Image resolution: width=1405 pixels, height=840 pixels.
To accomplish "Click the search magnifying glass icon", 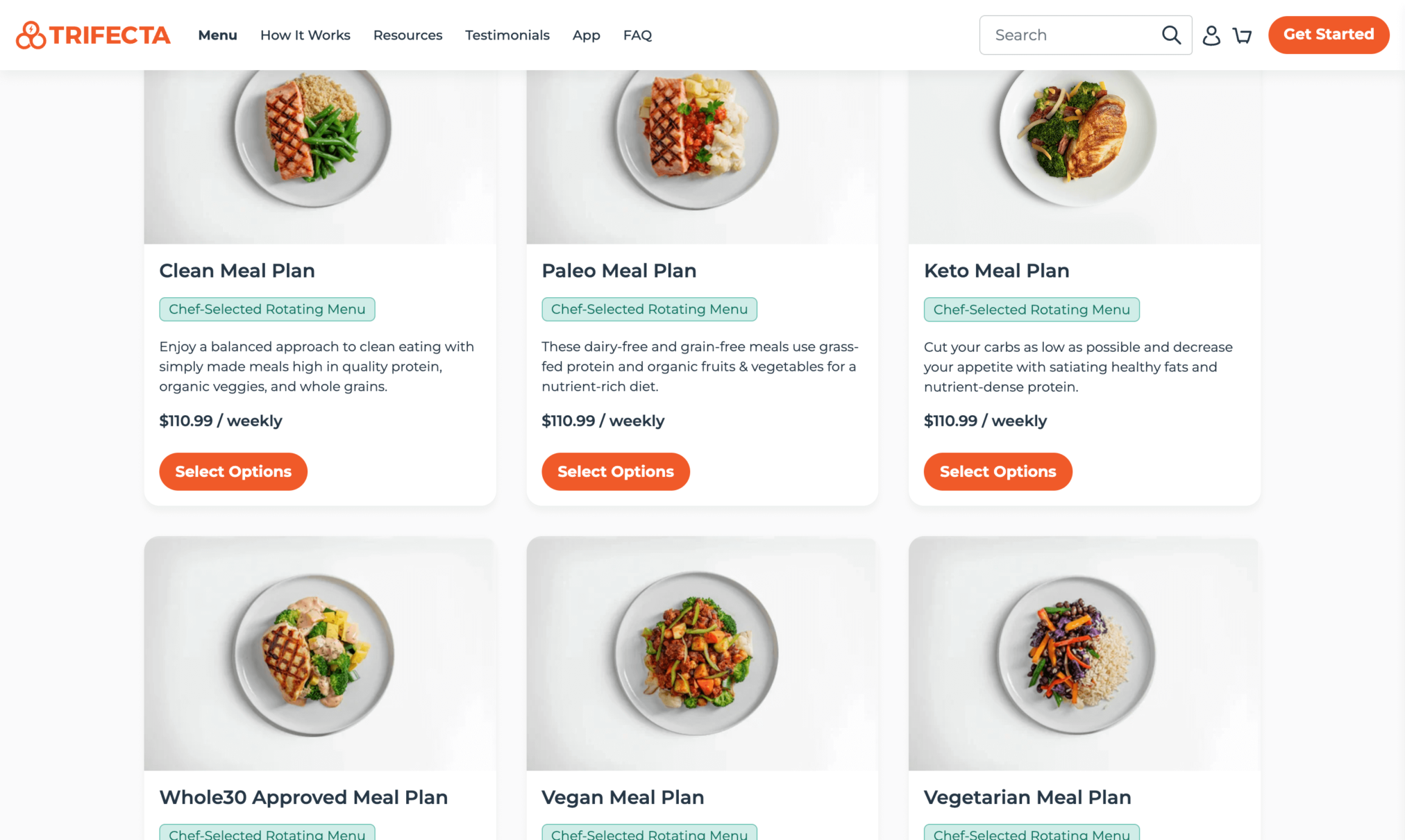I will pos(1171,35).
